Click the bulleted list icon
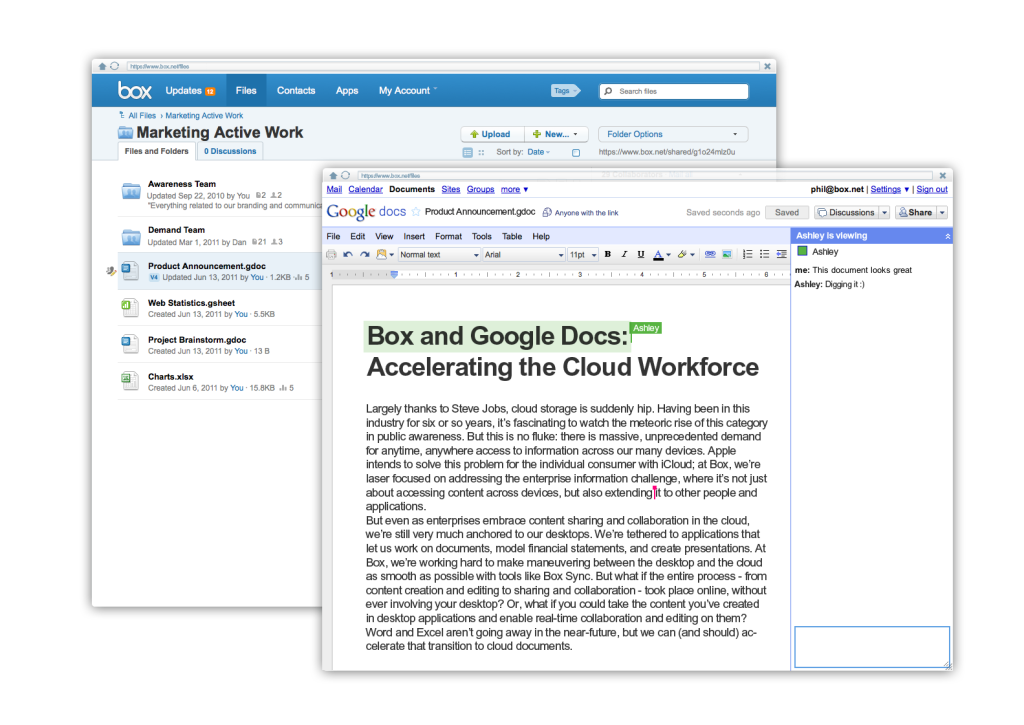Screen dimensions: 1024x725 coord(765,254)
